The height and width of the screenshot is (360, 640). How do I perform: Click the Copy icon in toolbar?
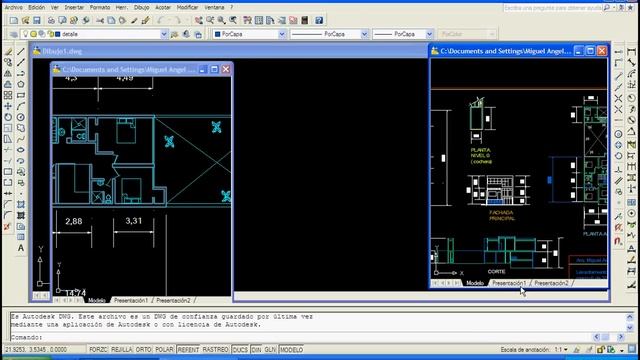(111, 20)
